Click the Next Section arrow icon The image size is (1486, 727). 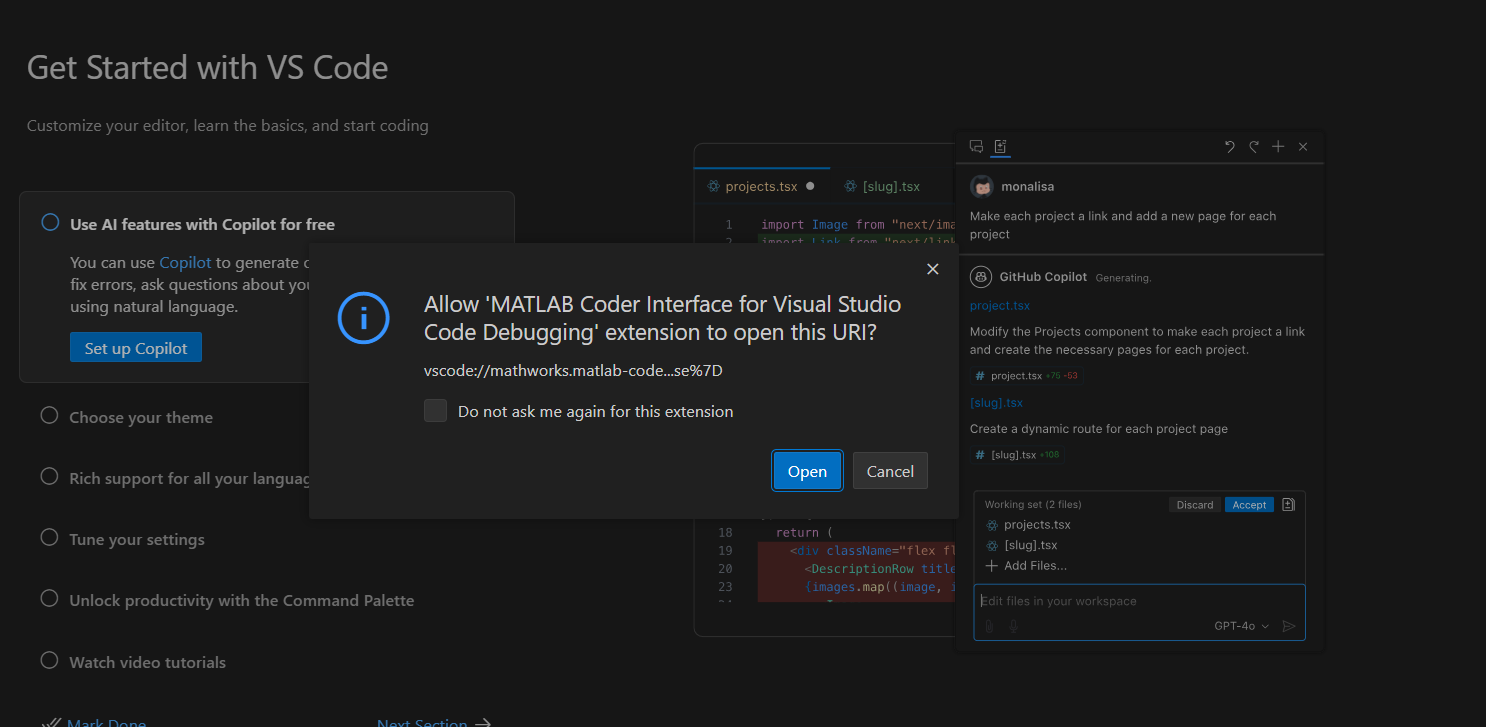(x=483, y=722)
